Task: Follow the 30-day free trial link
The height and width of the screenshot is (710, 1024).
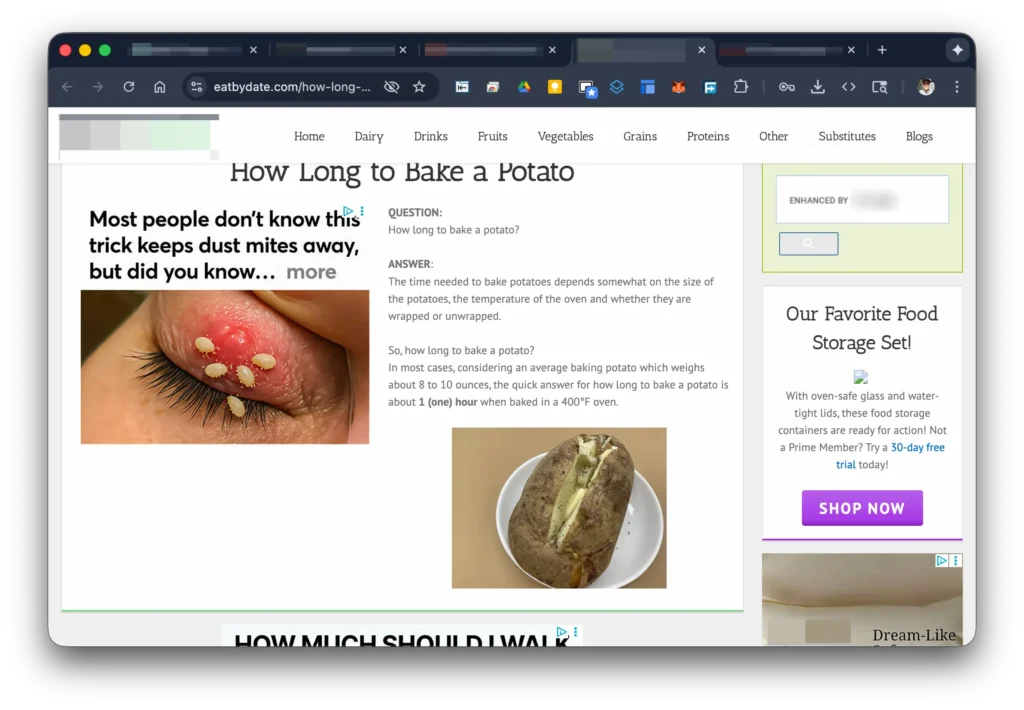Action: pos(917,448)
